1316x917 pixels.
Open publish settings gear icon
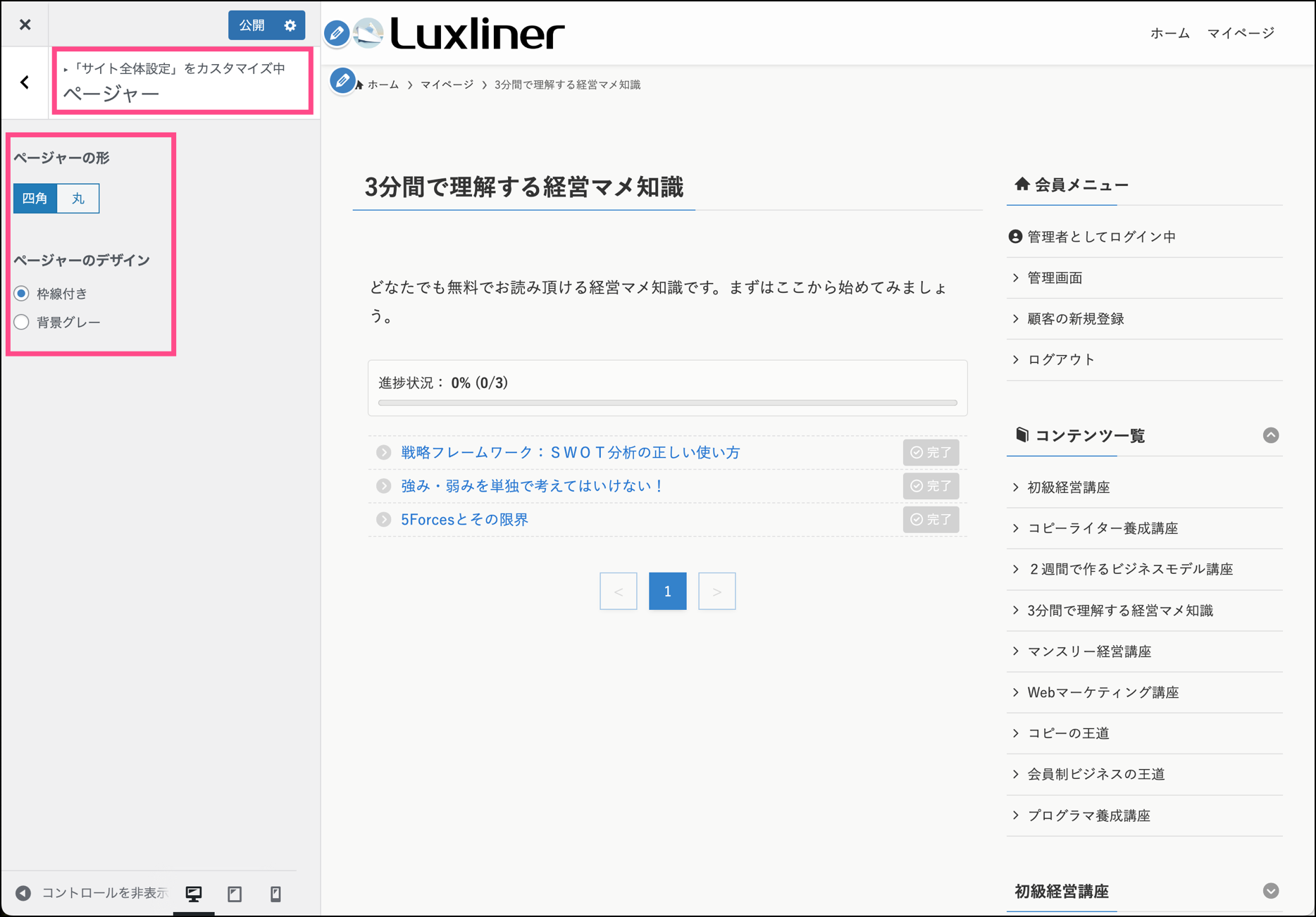coord(290,25)
